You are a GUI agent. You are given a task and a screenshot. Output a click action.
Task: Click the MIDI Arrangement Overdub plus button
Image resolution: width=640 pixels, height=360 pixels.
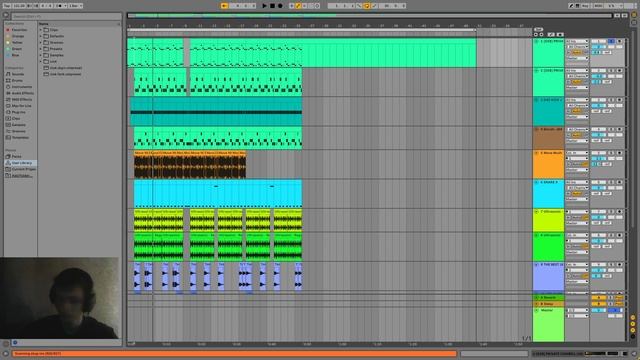point(291,6)
